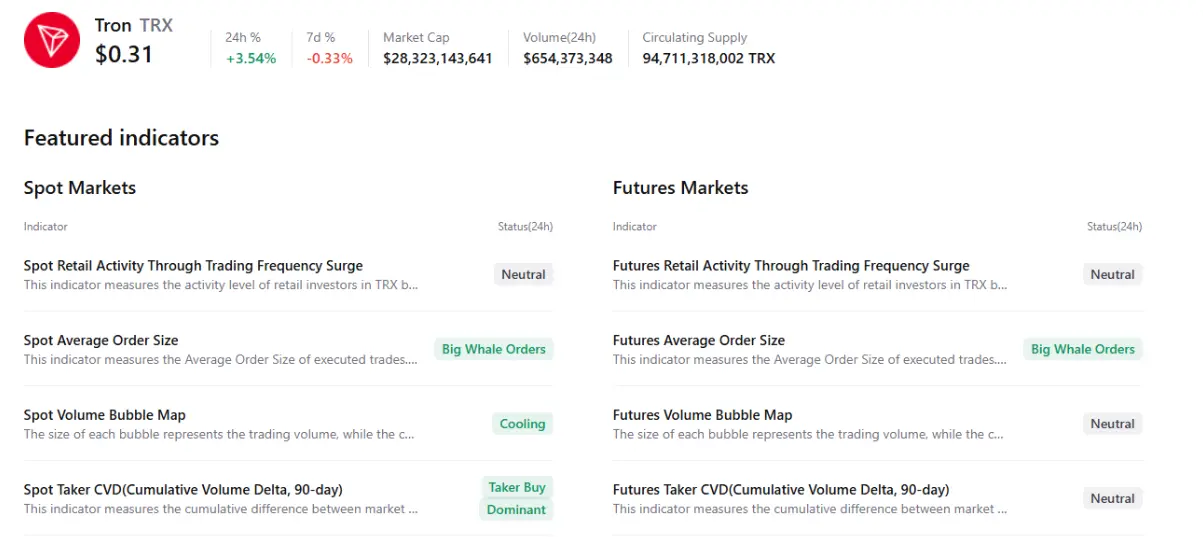1203x541 pixels.
Task: Click Neutral badge for Futures Taker CVD
Action: point(1112,498)
